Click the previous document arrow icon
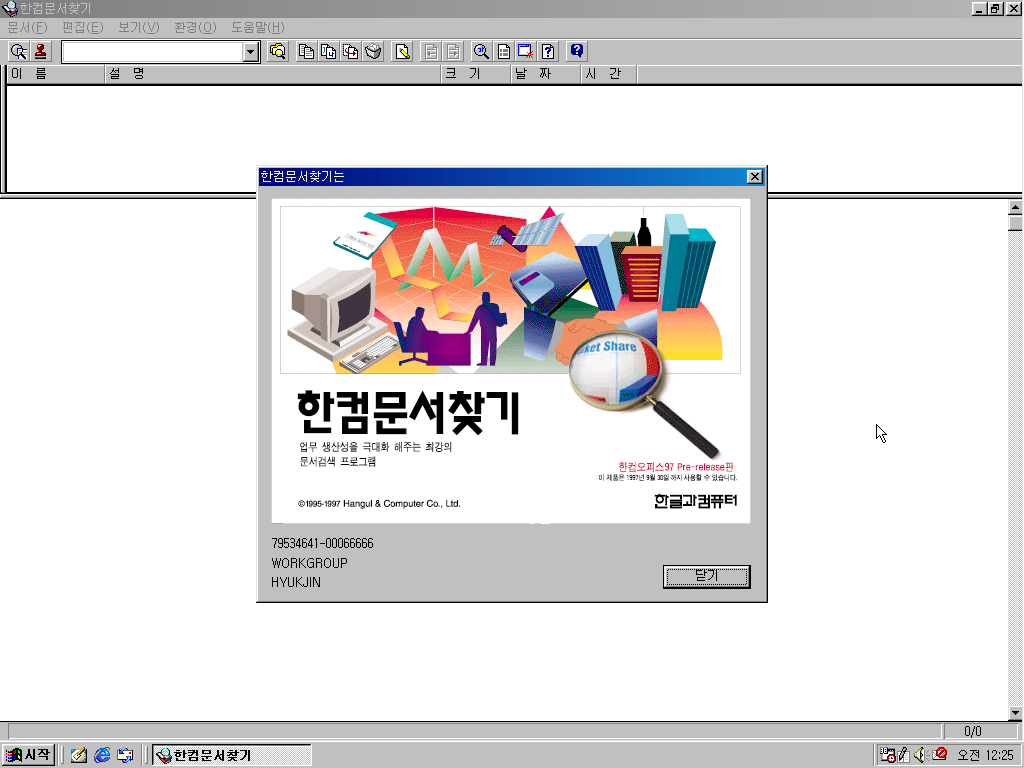Viewport: 1024px width, 768px height. (431, 52)
